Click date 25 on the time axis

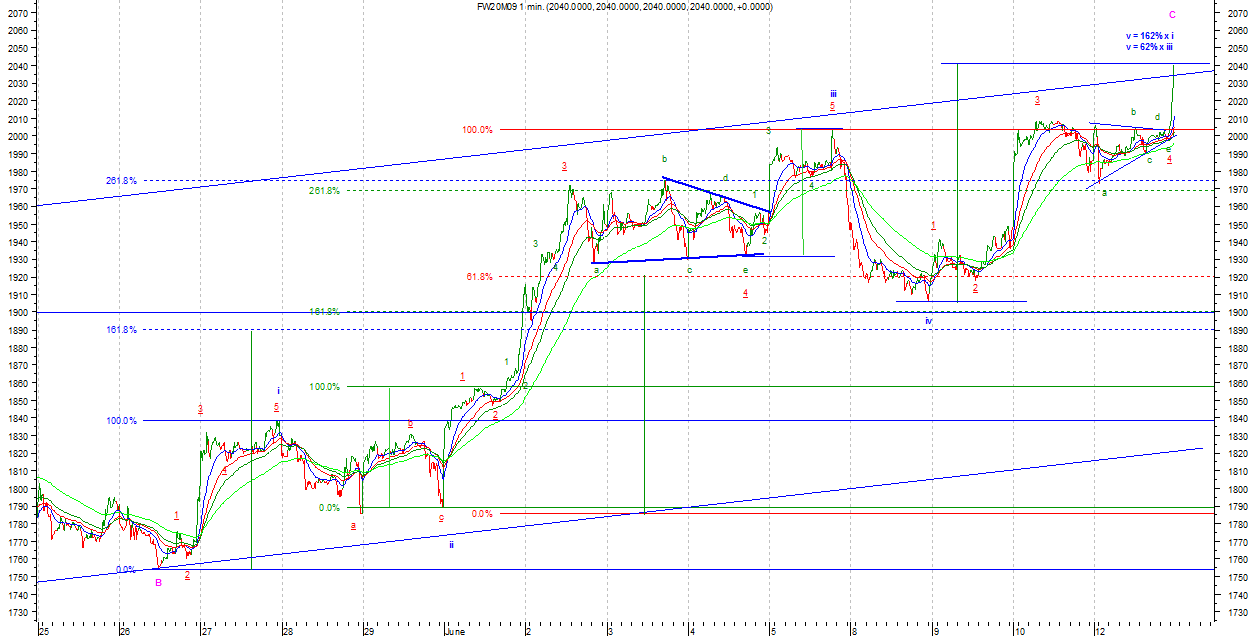[44, 631]
